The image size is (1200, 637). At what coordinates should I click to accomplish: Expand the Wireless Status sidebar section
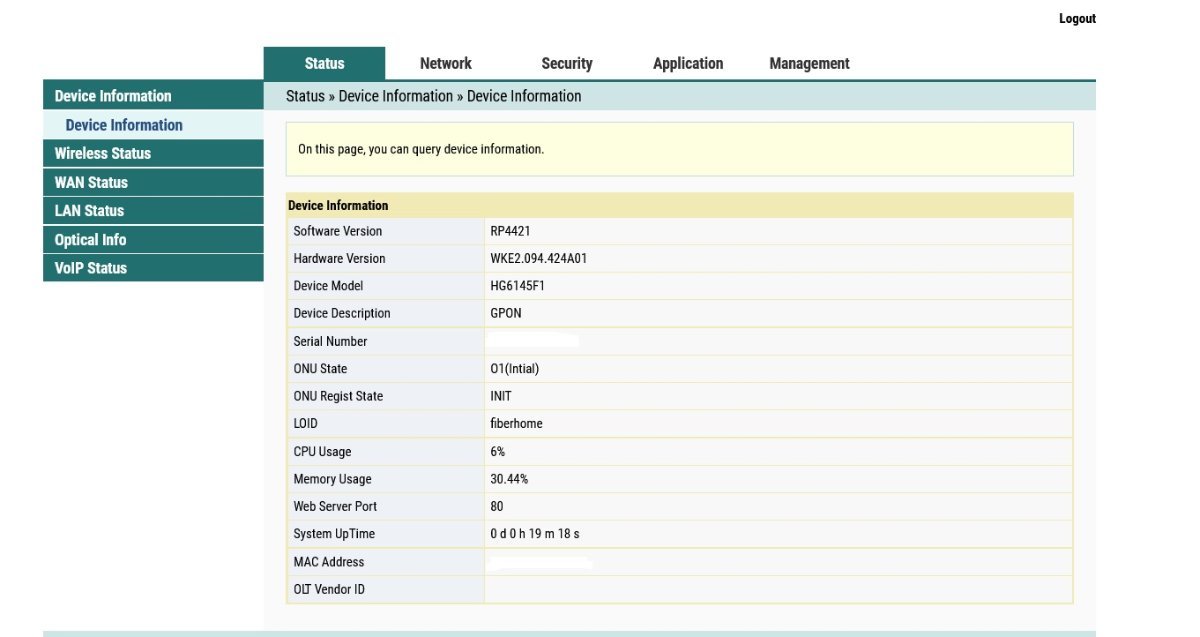pos(103,153)
